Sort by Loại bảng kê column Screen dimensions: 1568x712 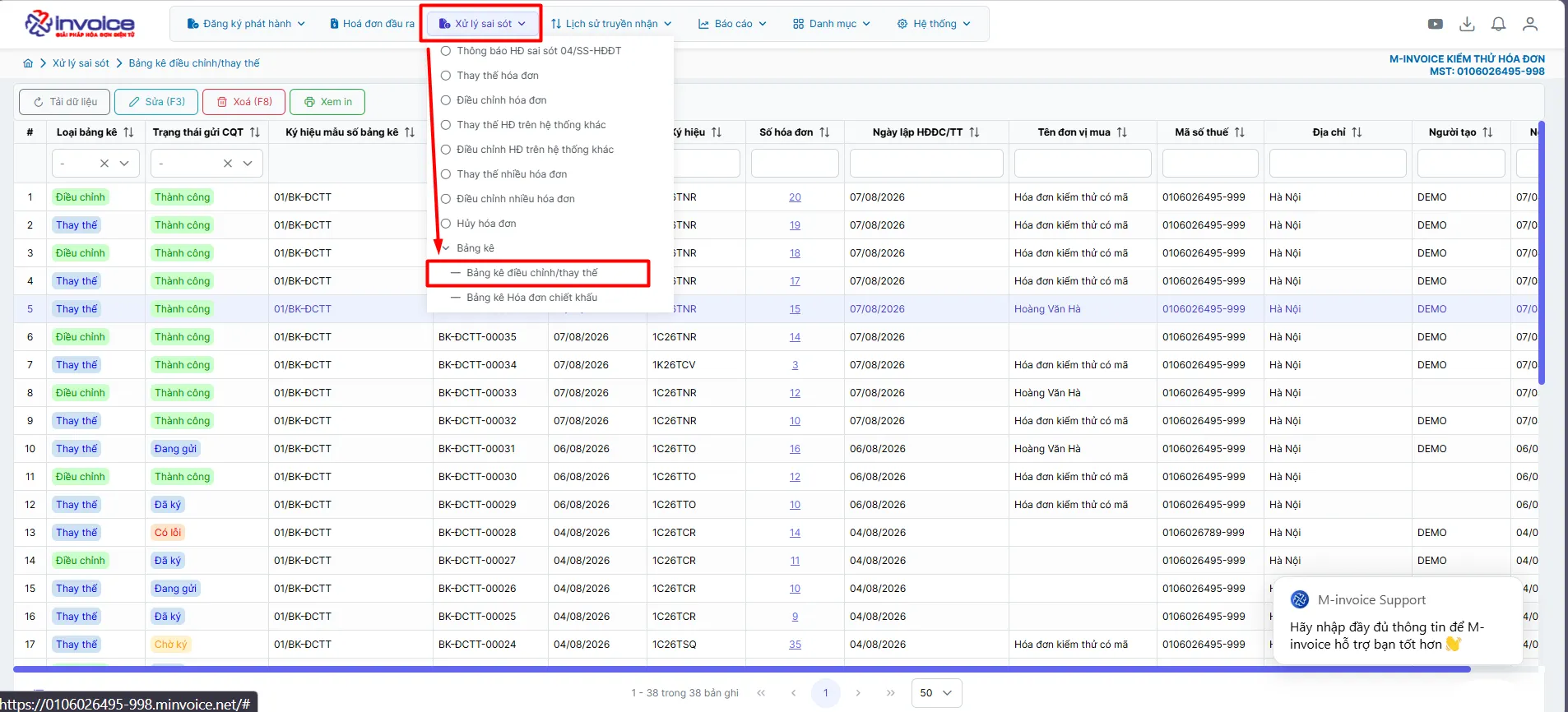pos(128,132)
